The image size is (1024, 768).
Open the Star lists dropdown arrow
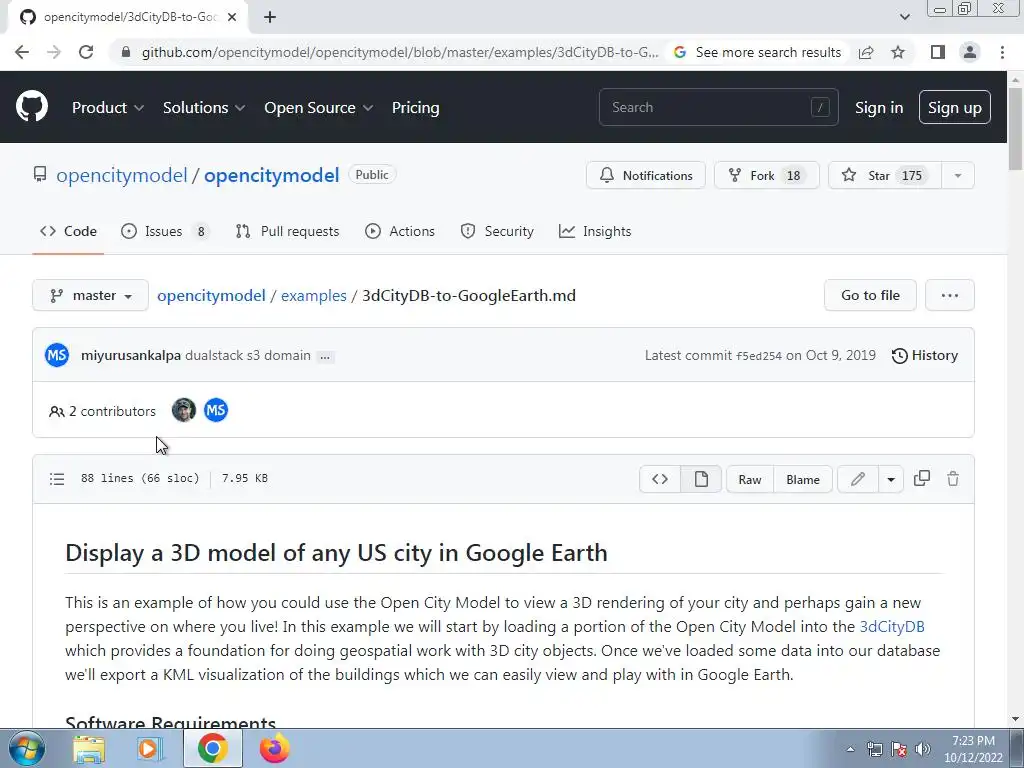[x=957, y=175]
